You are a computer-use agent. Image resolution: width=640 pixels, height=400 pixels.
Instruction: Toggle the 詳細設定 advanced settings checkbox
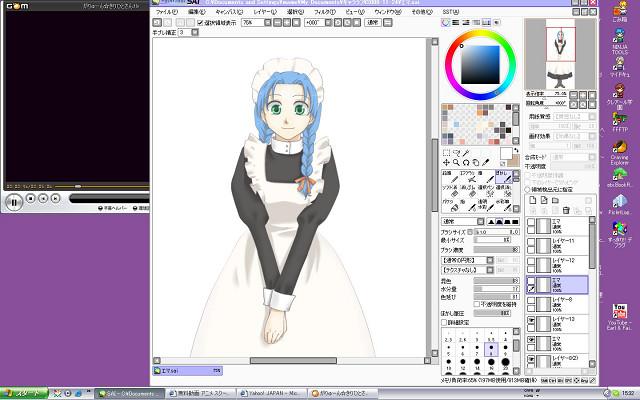(x=444, y=322)
